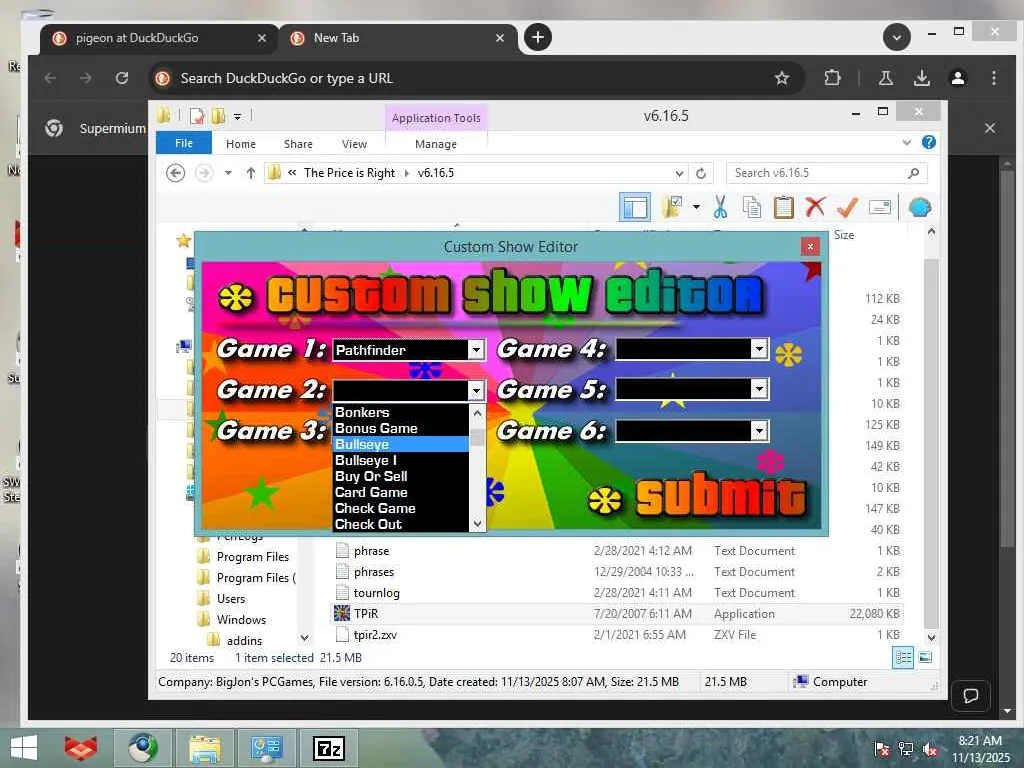Select Bullseye I from the list

click(x=401, y=460)
